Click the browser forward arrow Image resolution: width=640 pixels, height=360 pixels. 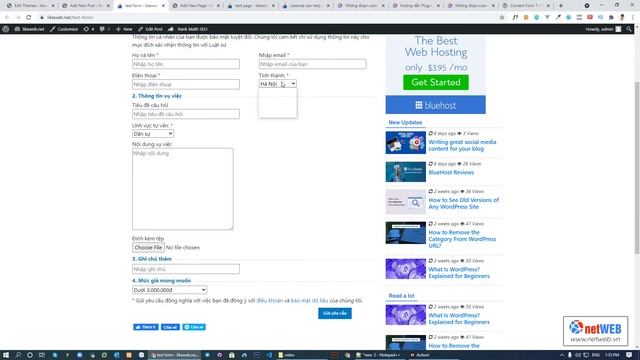pos(18,18)
